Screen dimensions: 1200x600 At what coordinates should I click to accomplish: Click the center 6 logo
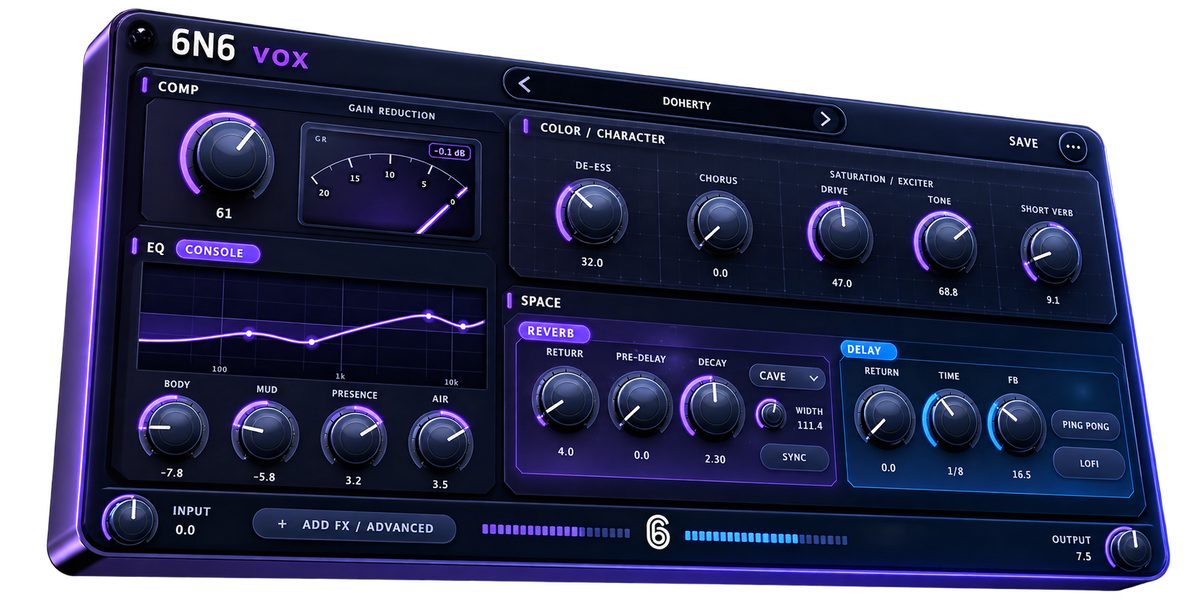(x=657, y=533)
